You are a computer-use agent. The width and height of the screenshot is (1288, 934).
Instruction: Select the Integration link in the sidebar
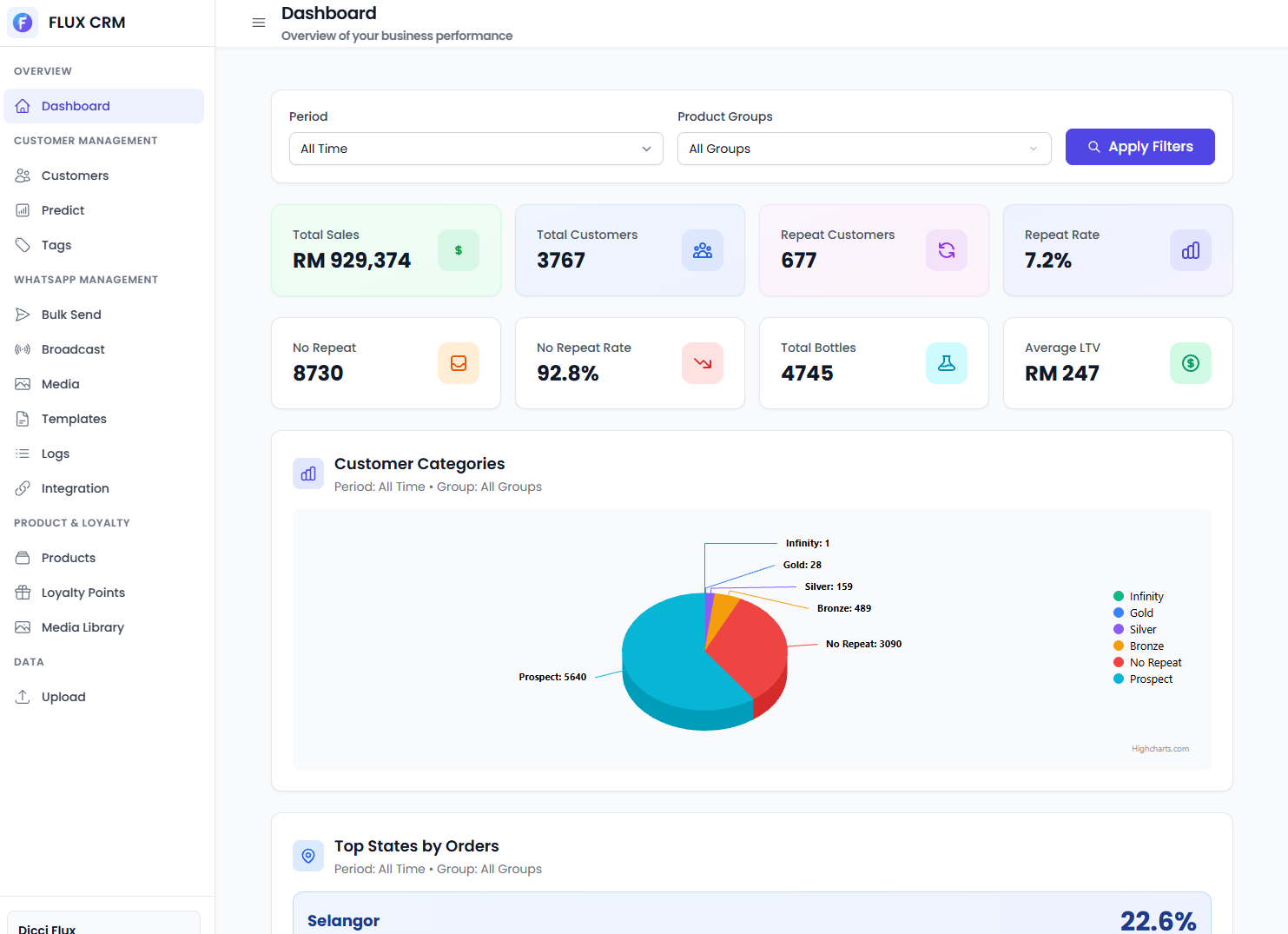(75, 487)
